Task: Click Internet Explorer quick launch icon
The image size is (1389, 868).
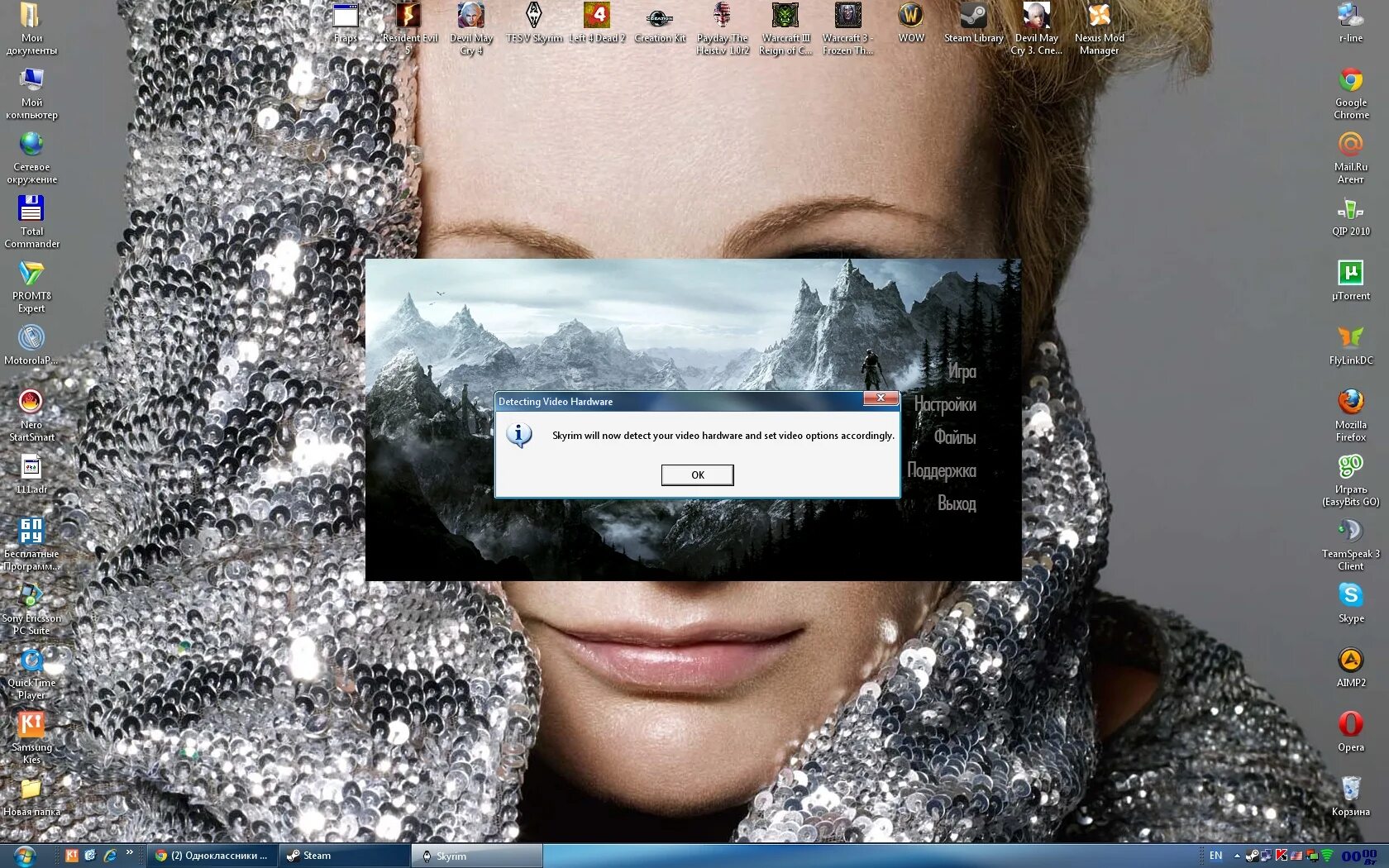Action: tap(110, 855)
